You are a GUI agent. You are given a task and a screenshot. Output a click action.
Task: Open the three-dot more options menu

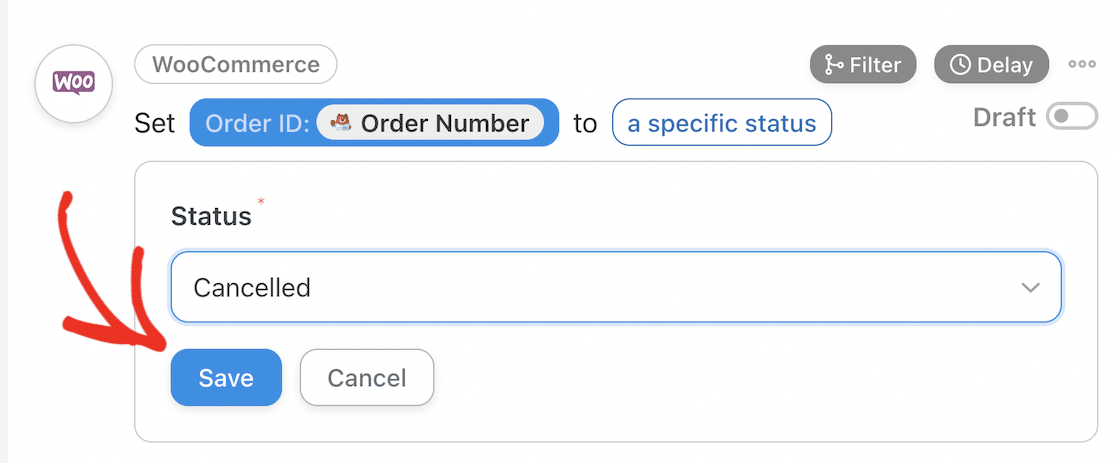pyautogui.click(x=1082, y=65)
